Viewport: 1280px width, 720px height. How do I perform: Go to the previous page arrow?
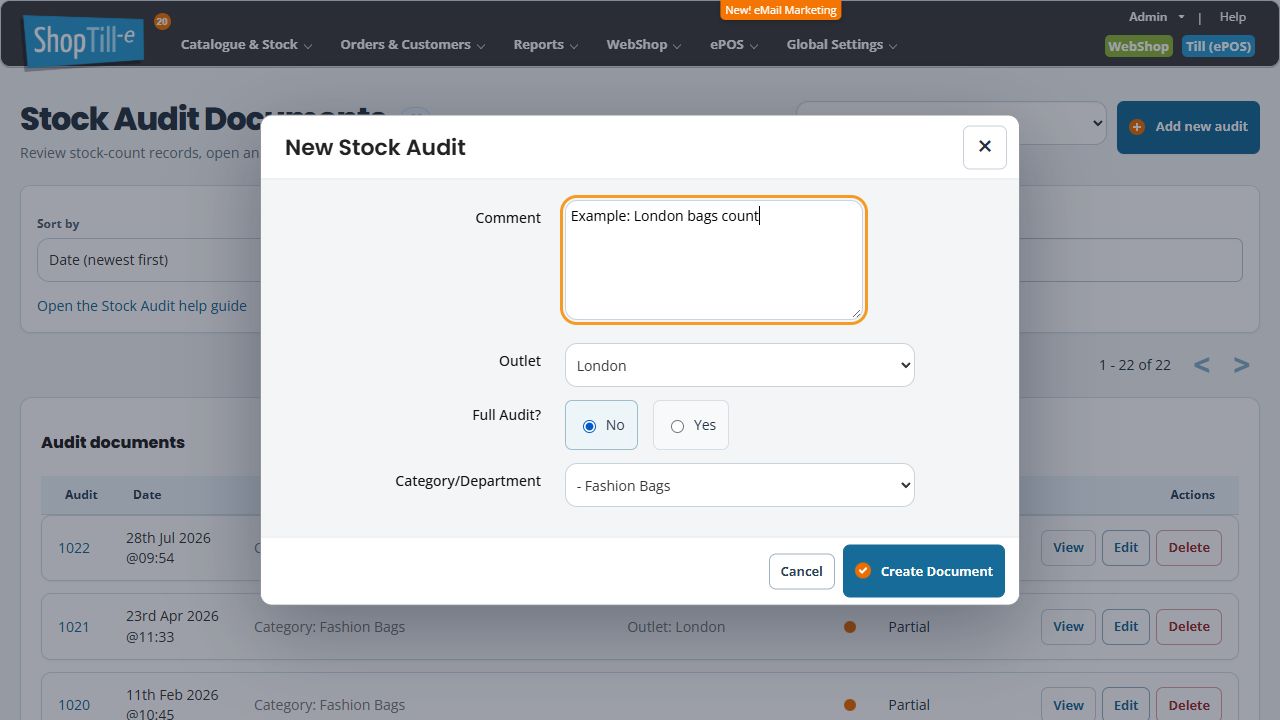click(x=1202, y=365)
